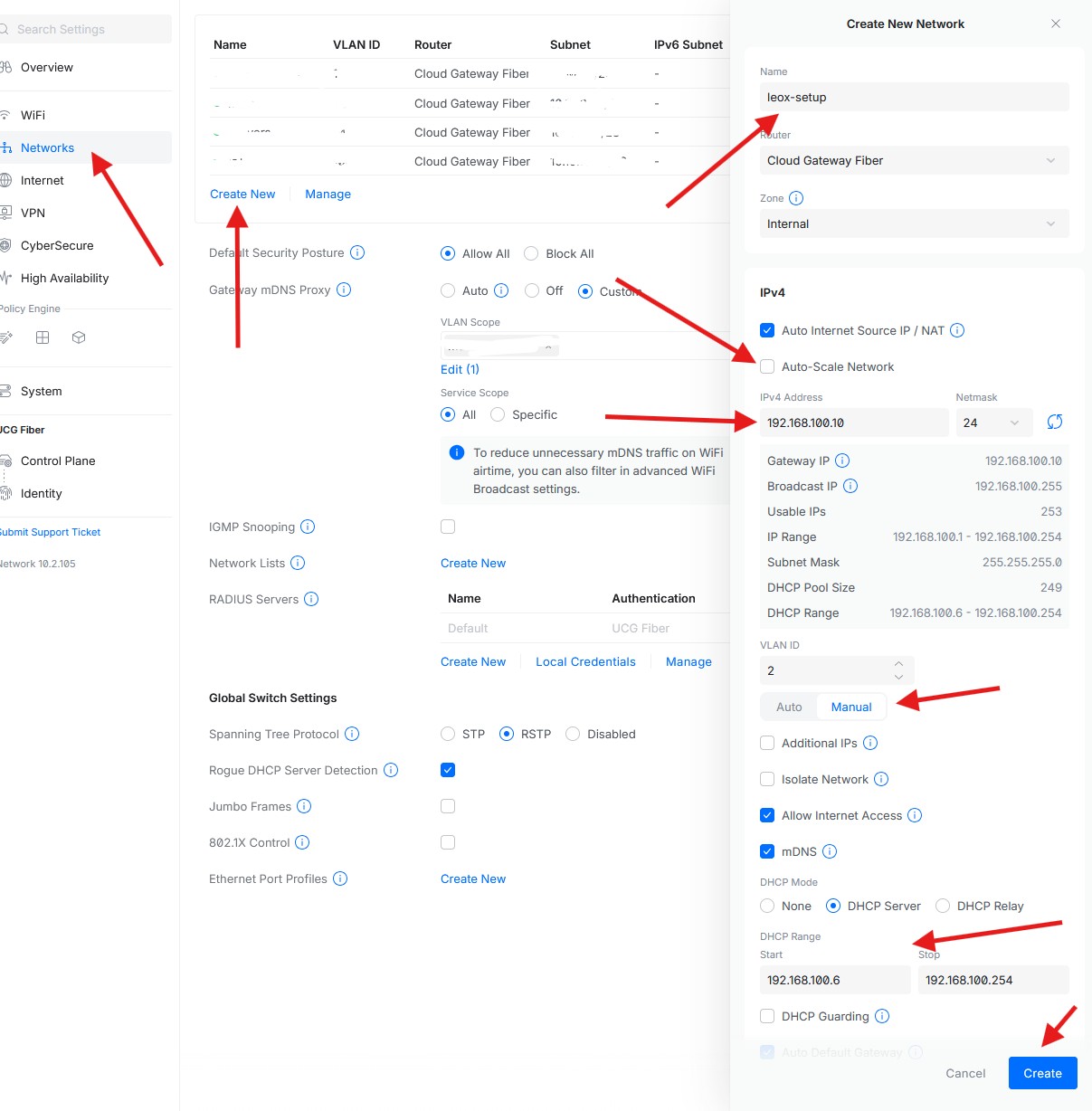Click the cube icon under Policy Engine

coord(79,337)
